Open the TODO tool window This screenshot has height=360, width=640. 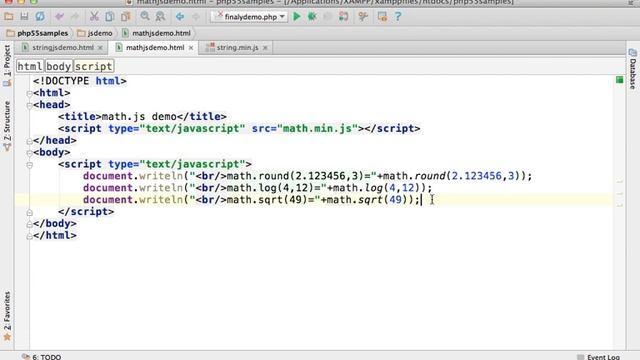[41, 357]
